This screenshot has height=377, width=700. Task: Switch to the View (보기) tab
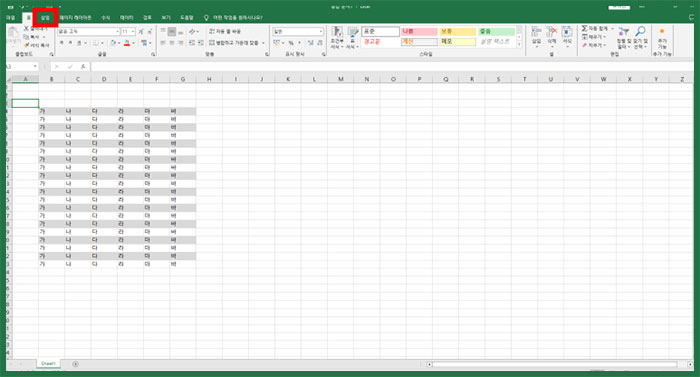(x=166, y=18)
